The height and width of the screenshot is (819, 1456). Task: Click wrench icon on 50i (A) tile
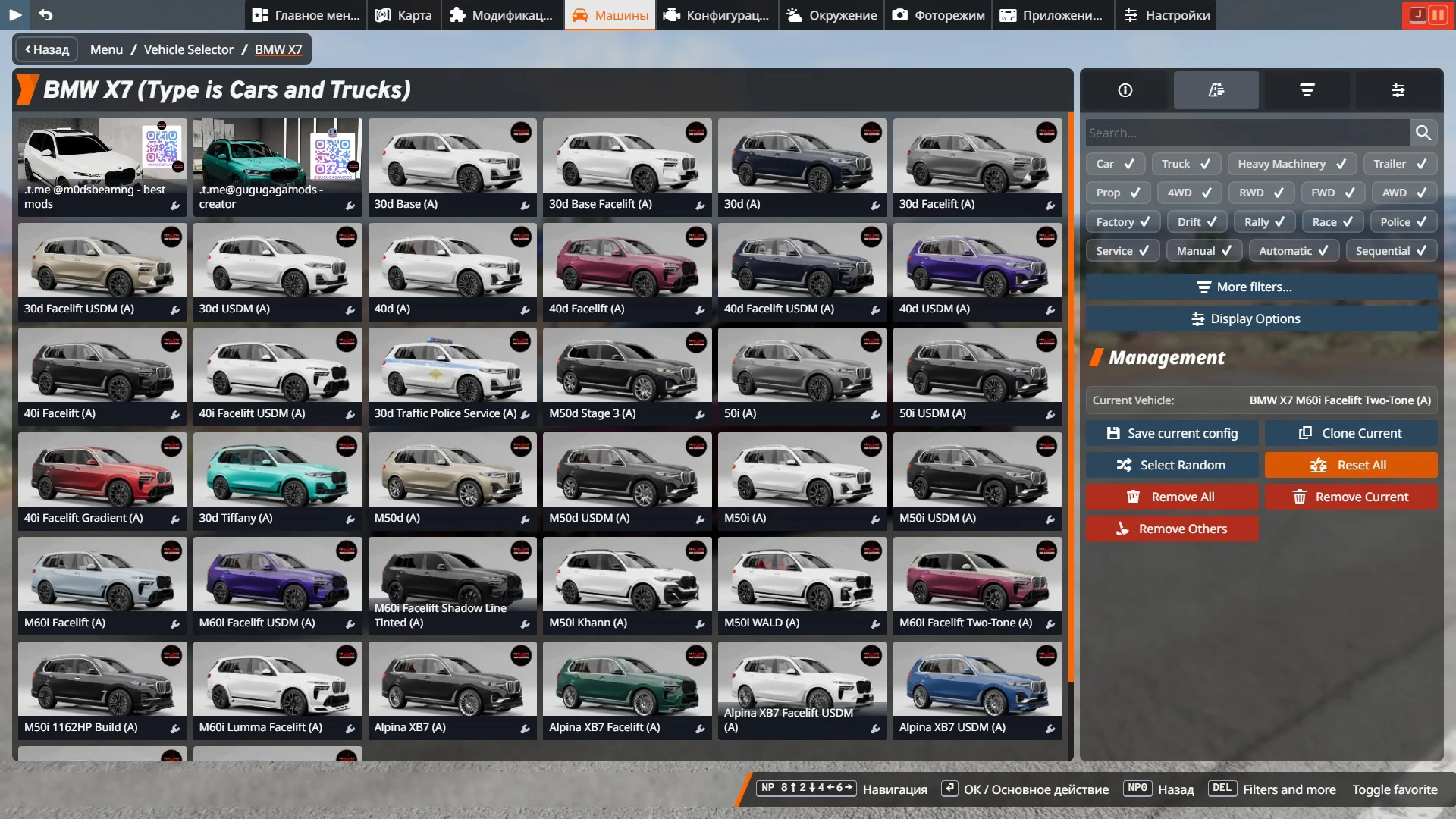(x=875, y=415)
